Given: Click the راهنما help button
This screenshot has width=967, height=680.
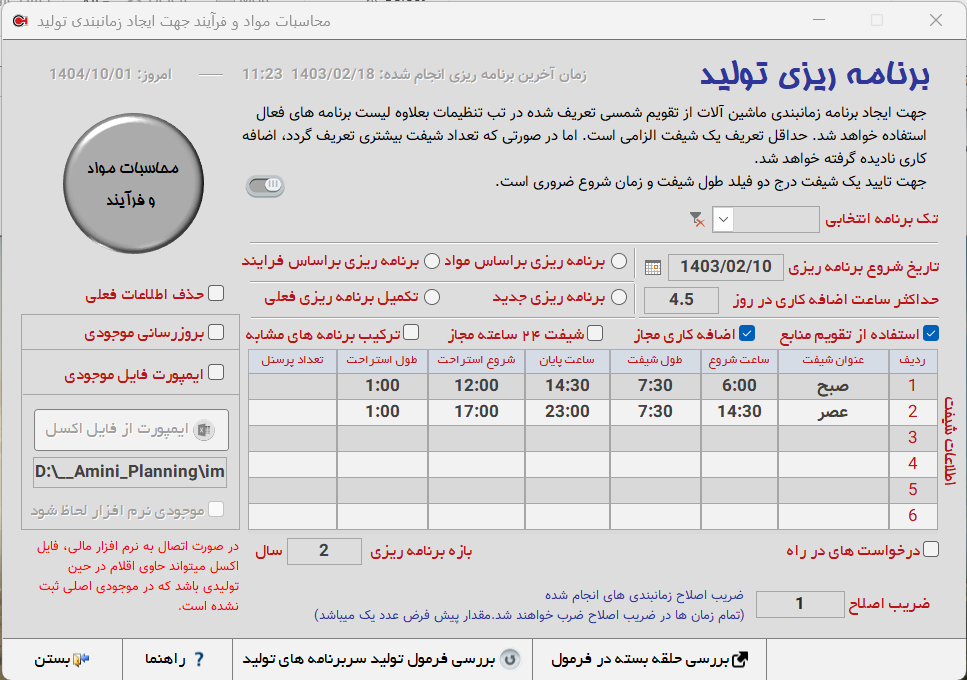Looking at the screenshot, I should pyautogui.click(x=177, y=657).
